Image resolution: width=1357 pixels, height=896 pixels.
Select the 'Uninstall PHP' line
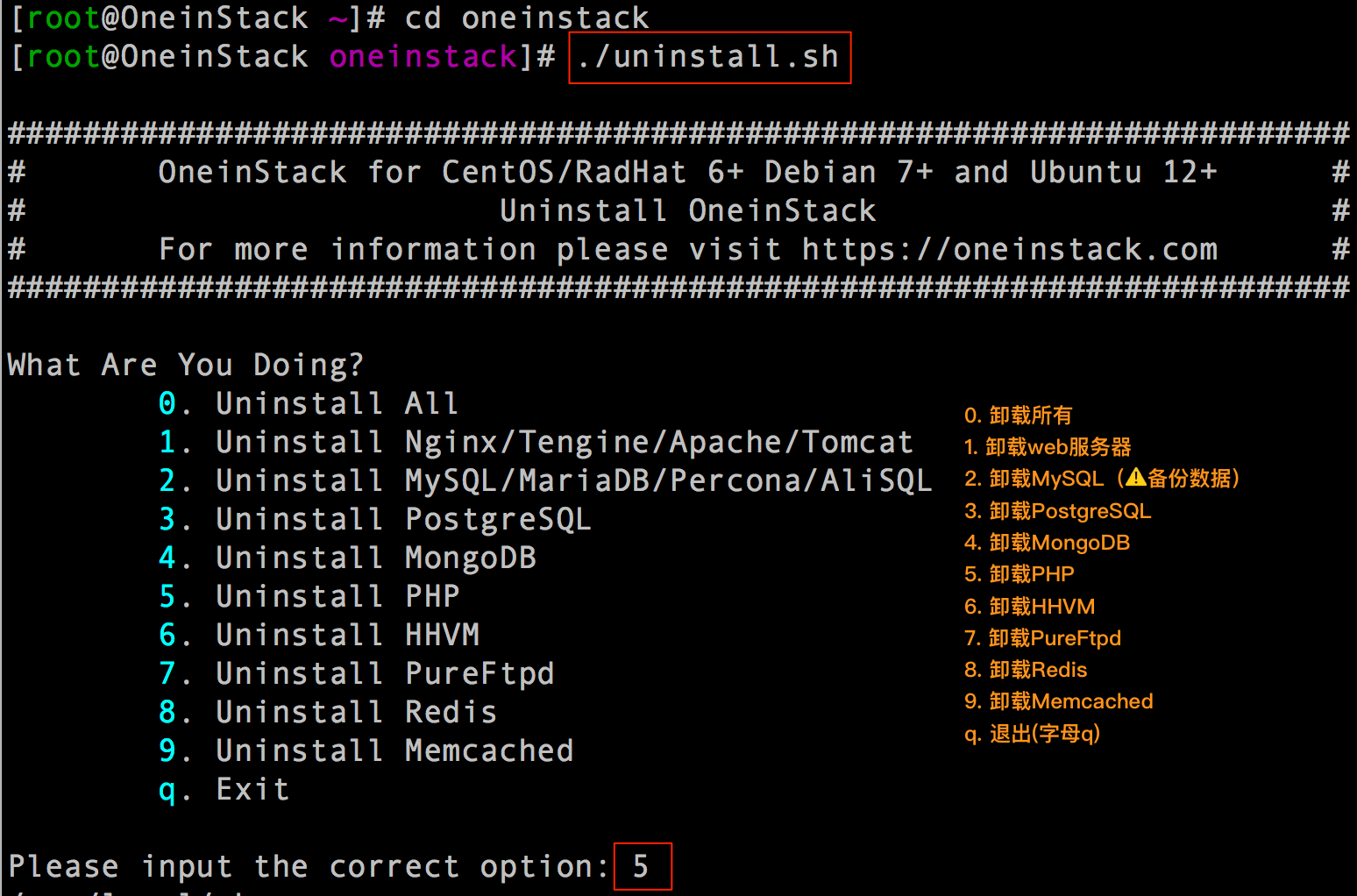tap(309, 597)
